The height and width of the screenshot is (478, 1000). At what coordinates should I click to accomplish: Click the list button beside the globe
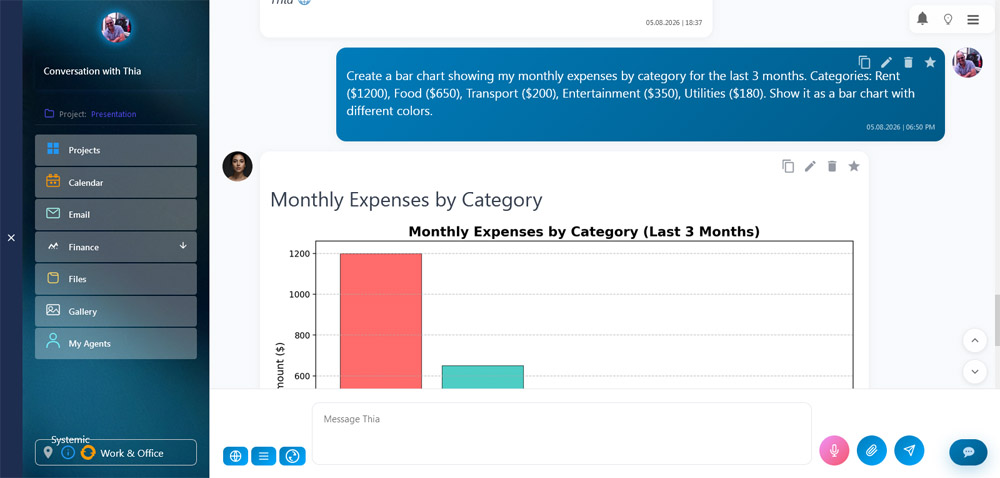263,456
